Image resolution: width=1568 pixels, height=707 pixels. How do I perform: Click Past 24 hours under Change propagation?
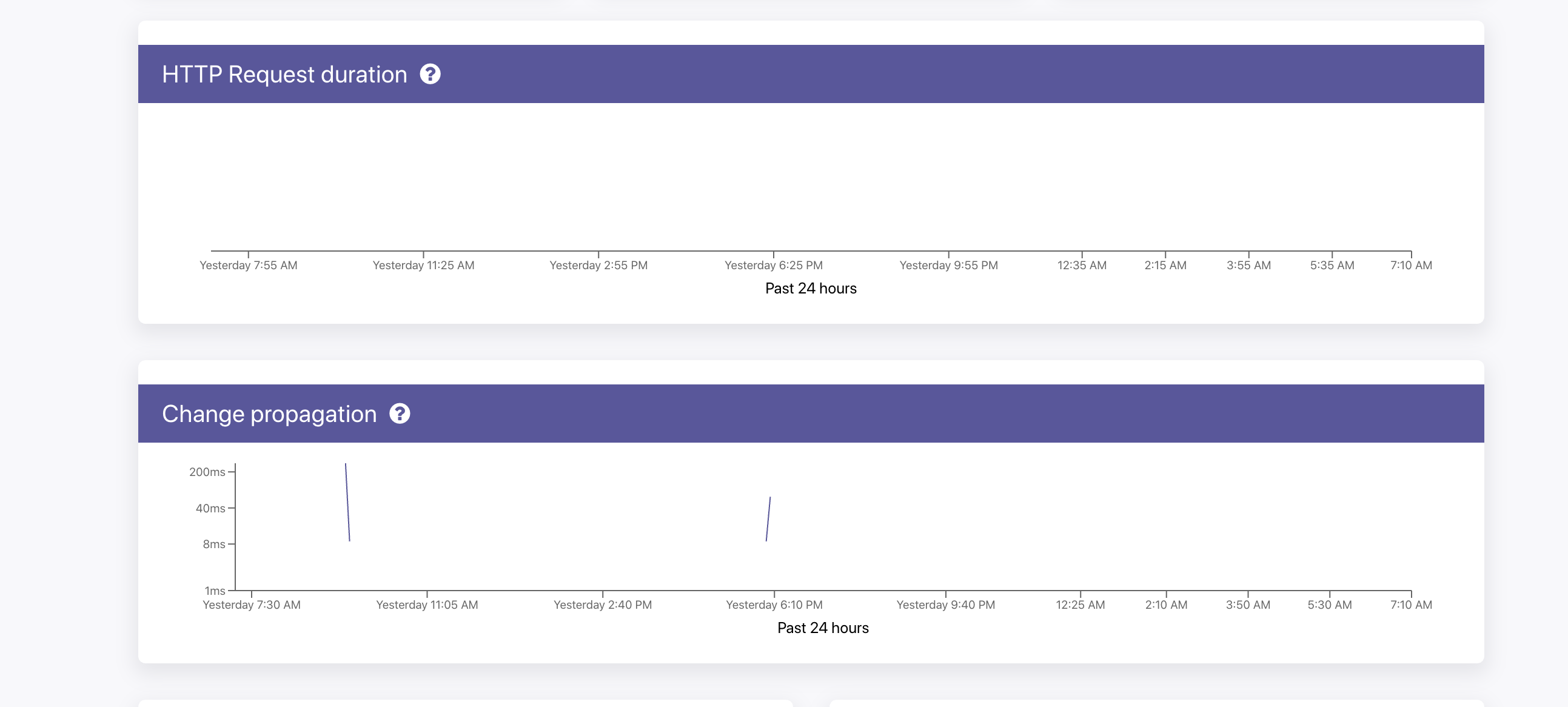tap(823, 627)
